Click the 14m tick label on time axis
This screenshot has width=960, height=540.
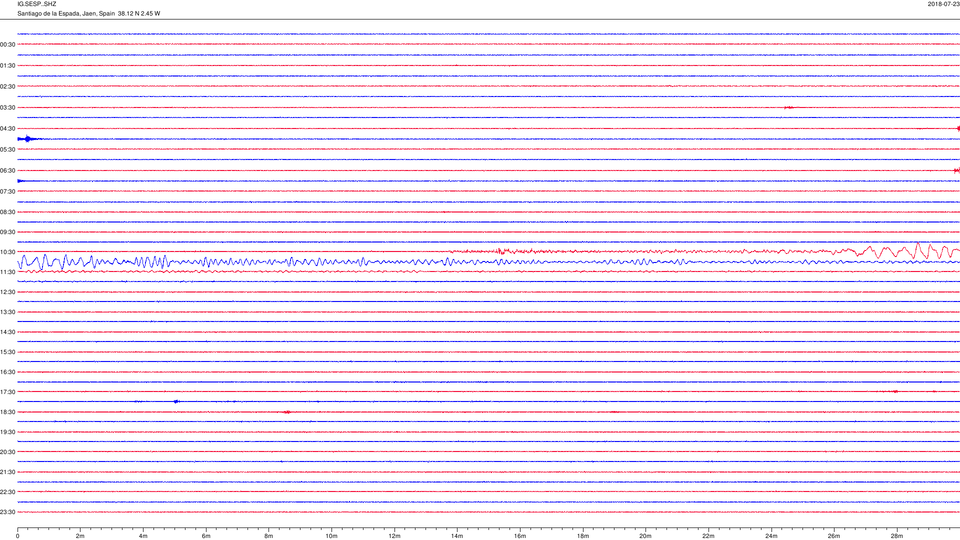(x=457, y=536)
